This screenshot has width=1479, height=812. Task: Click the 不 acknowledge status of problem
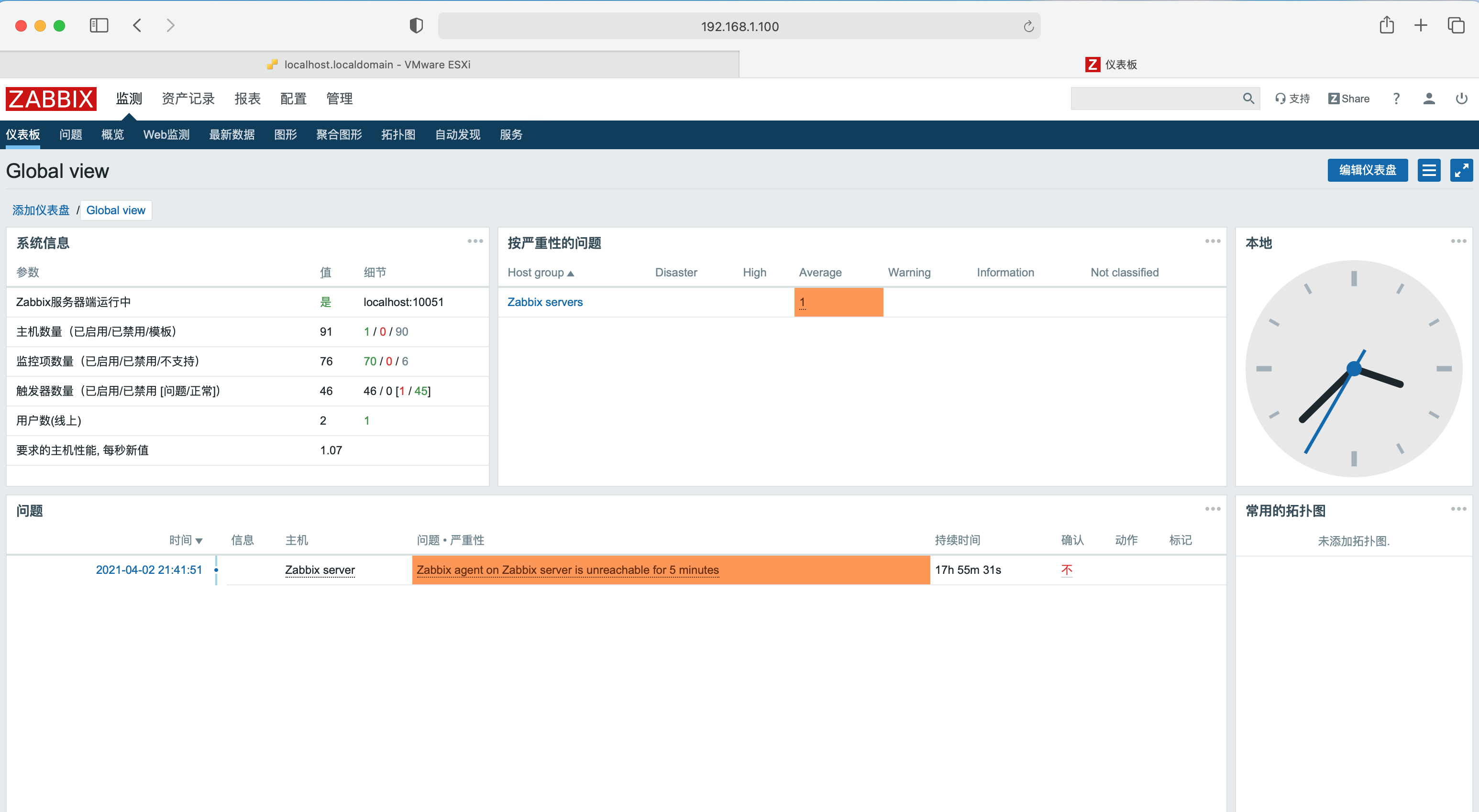1066,570
